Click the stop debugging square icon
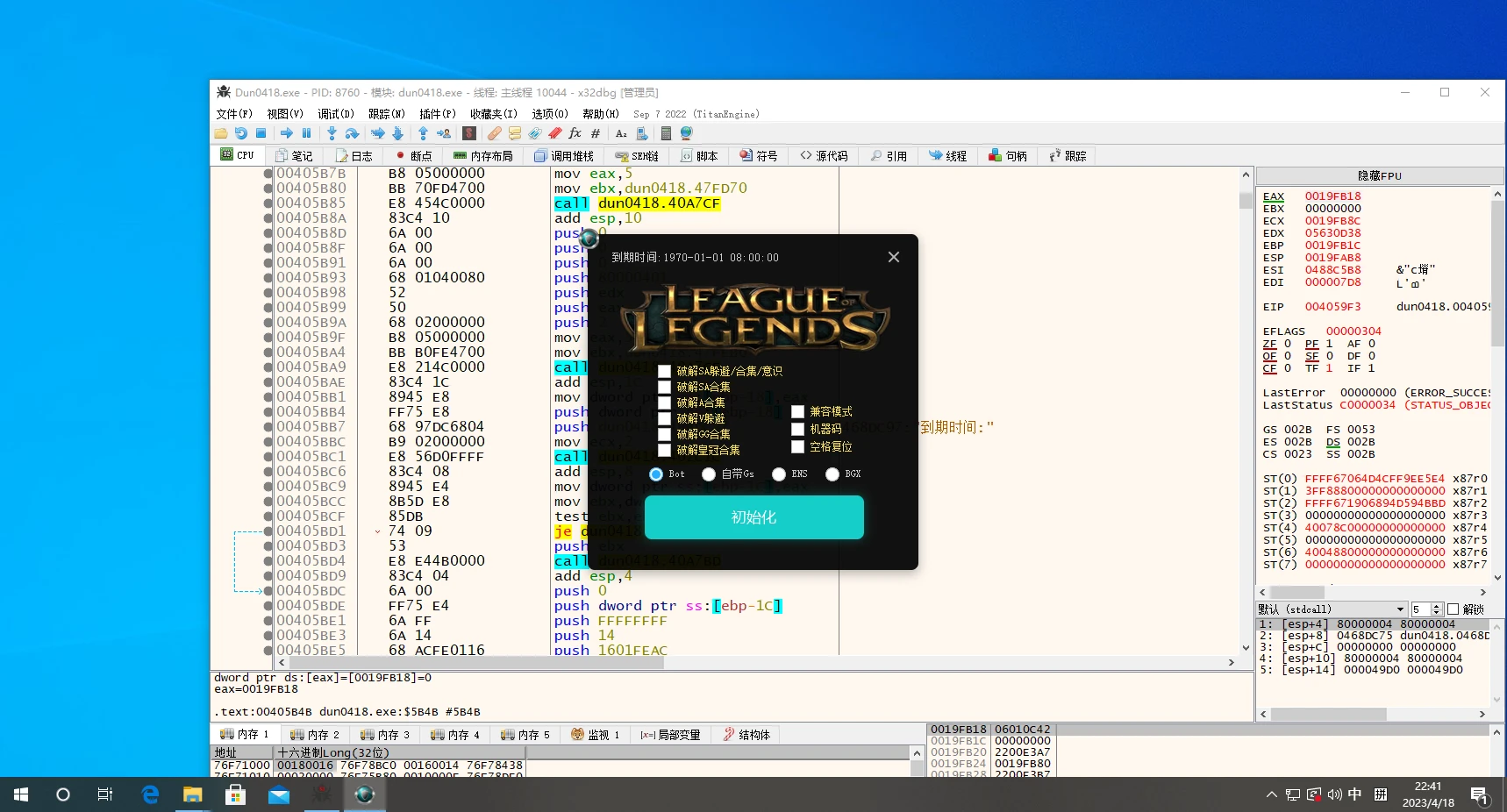The width and height of the screenshot is (1507, 812). click(261, 133)
